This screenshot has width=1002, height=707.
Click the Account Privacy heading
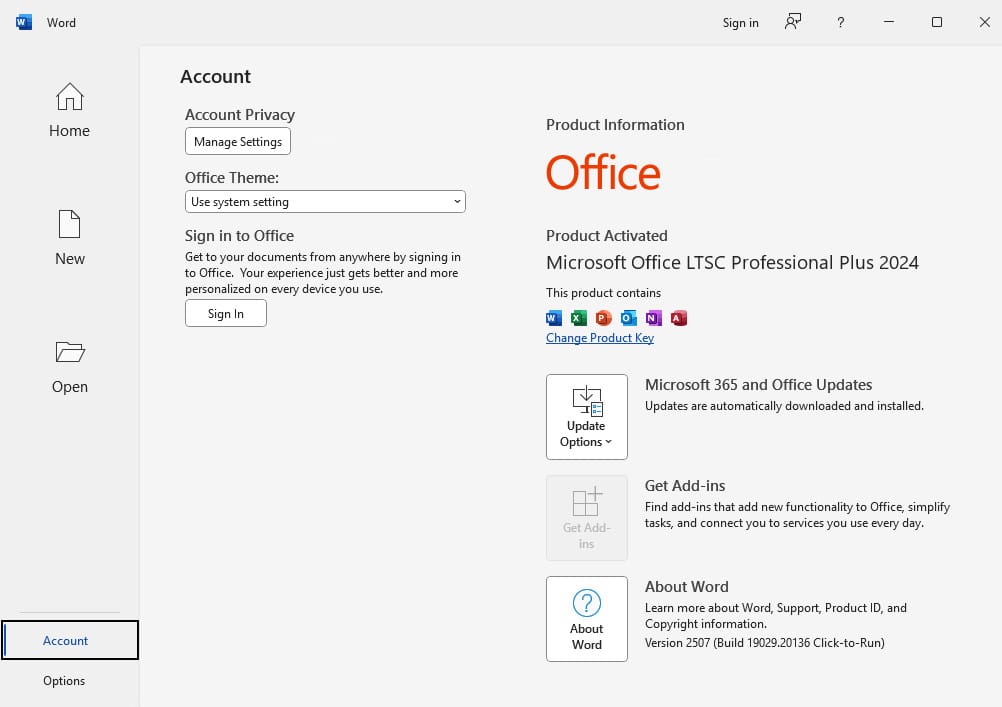tap(240, 114)
